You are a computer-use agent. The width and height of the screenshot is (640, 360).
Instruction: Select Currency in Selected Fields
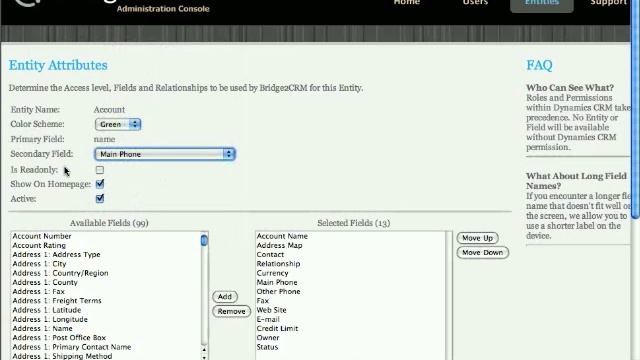pyautogui.click(x=351, y=273)
